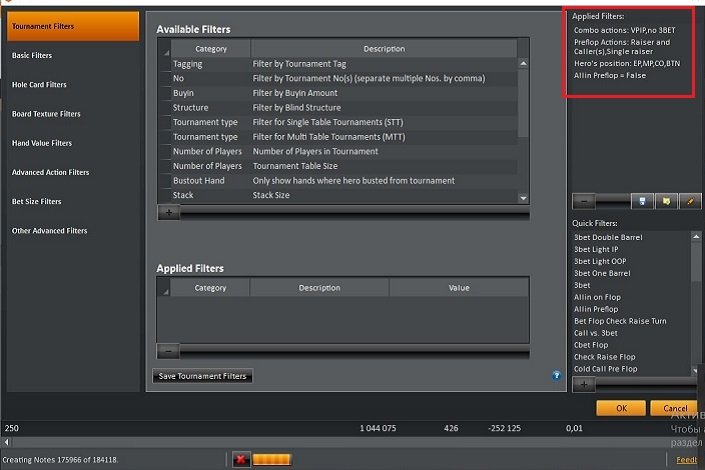705x470 pixels.
Task: Click the plus button below Quick Filters
Action: click(x=584, y=384)
